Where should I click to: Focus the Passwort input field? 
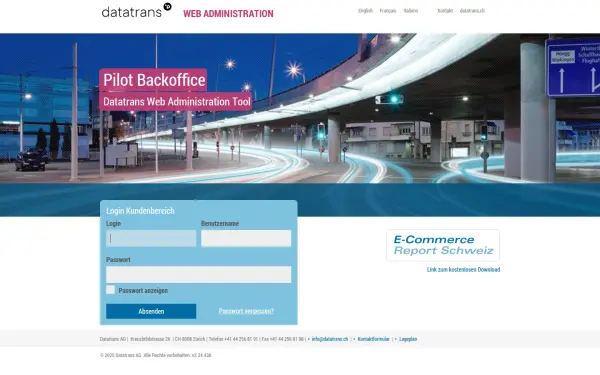[199, 274]
